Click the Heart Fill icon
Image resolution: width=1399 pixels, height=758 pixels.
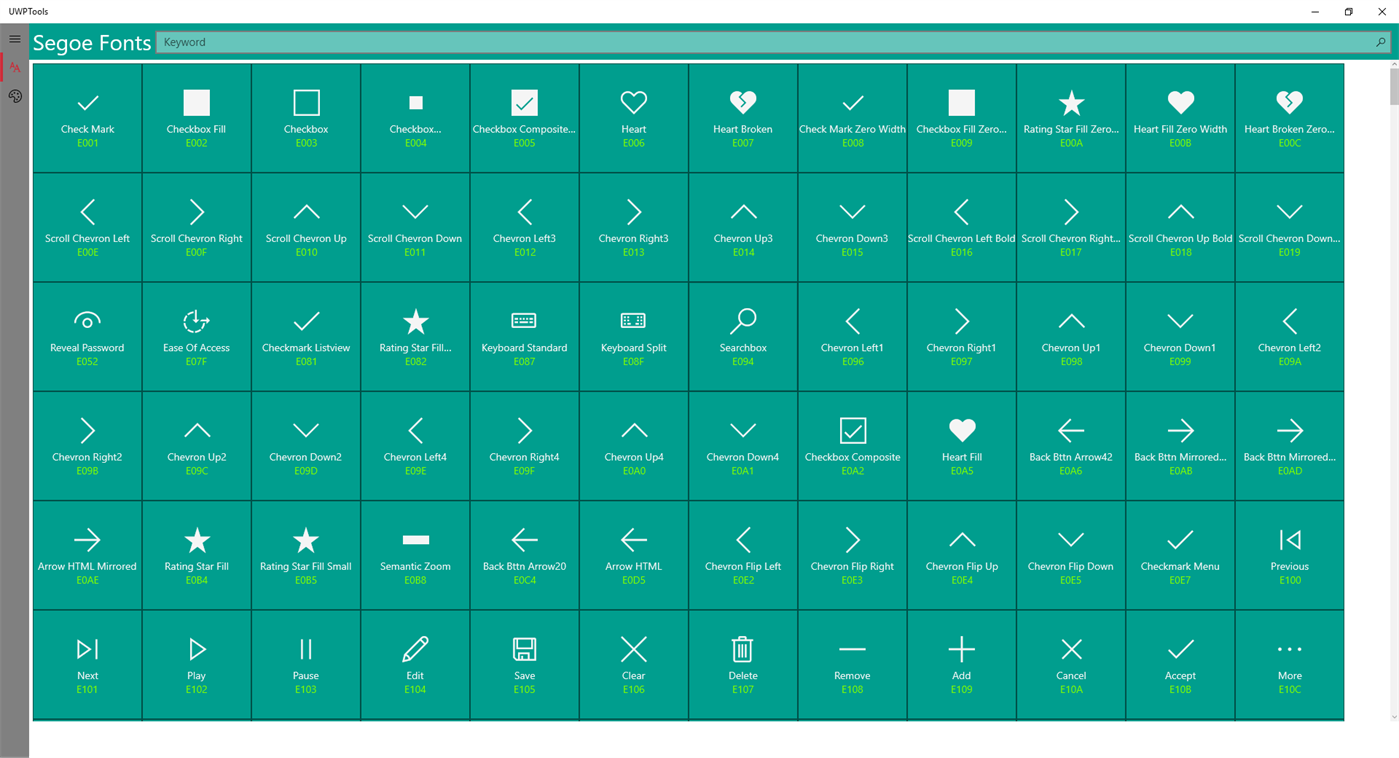(961, 444)
